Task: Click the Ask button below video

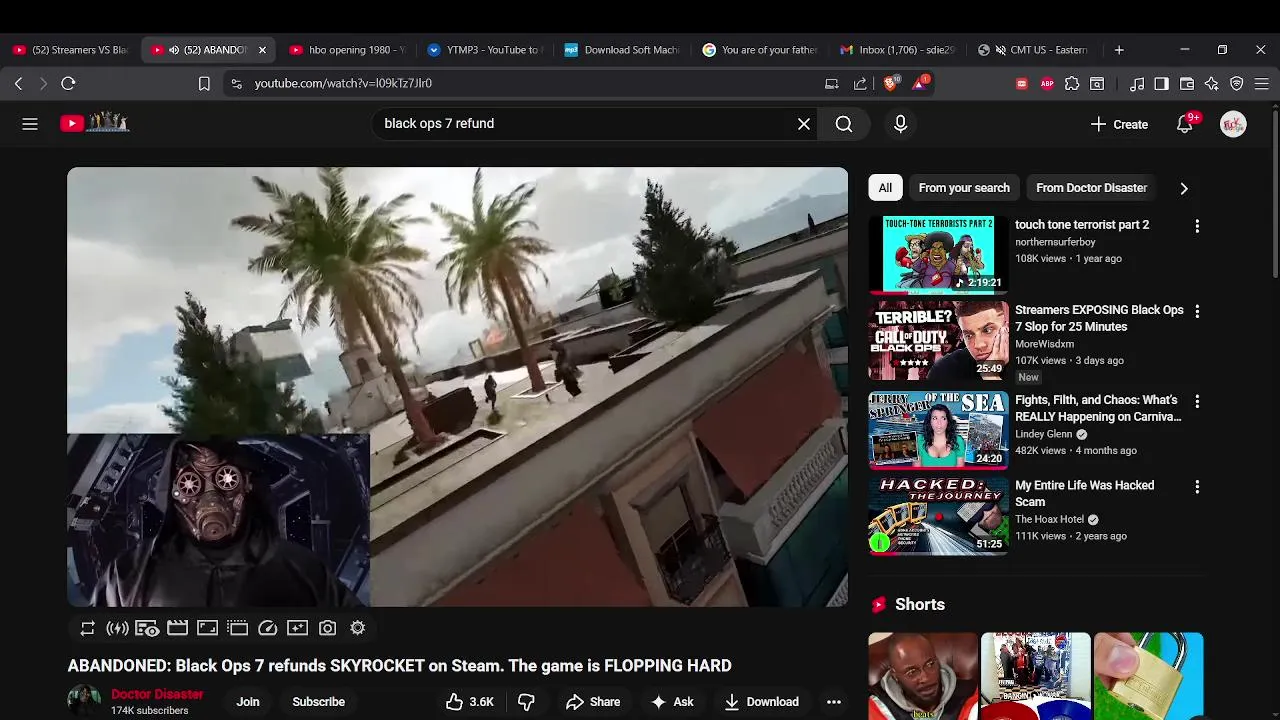Action: tap(672, 702)
